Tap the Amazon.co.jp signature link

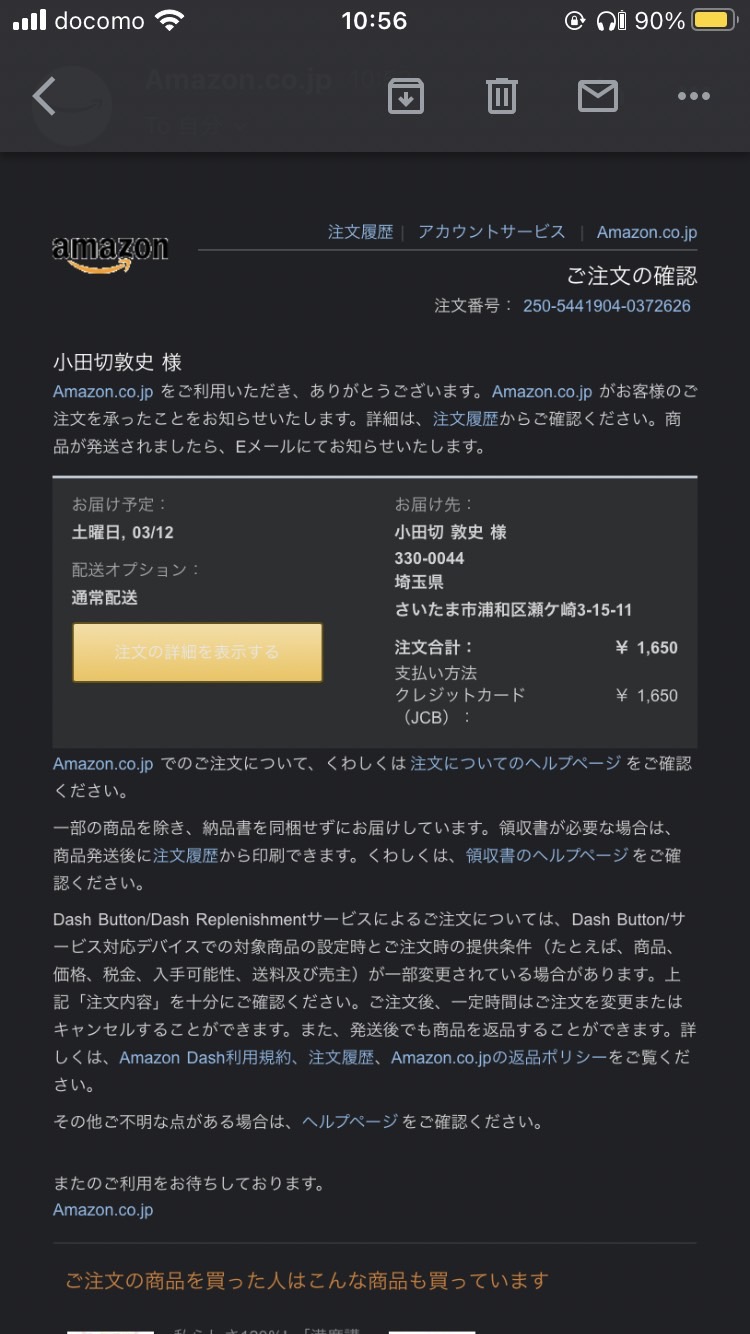click(103, 1210)
